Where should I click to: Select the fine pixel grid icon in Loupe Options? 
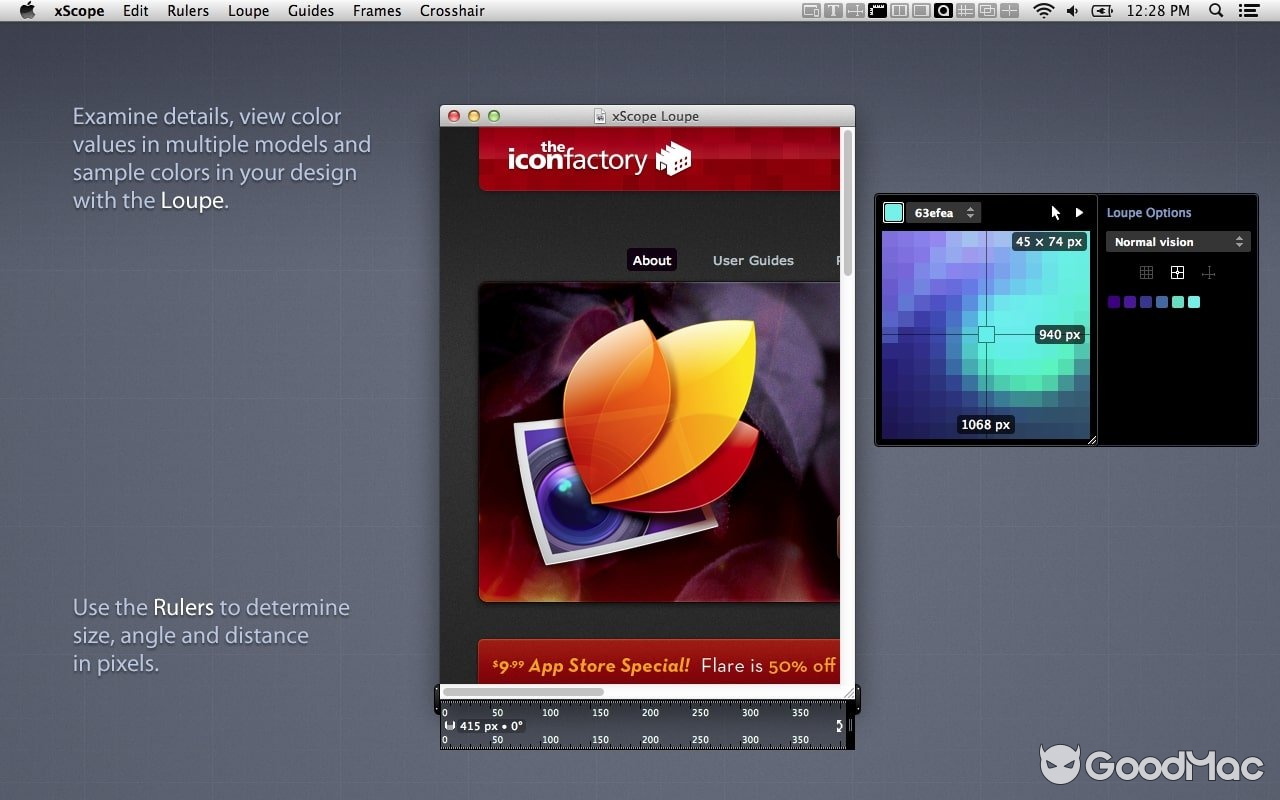(1145, 272)
